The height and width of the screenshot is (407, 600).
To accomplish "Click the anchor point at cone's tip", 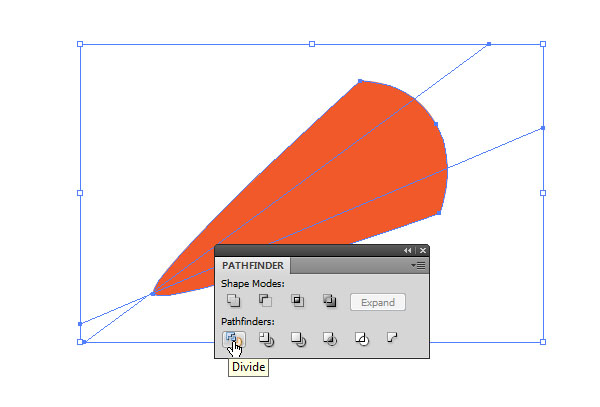I will [x=153, y=294].
